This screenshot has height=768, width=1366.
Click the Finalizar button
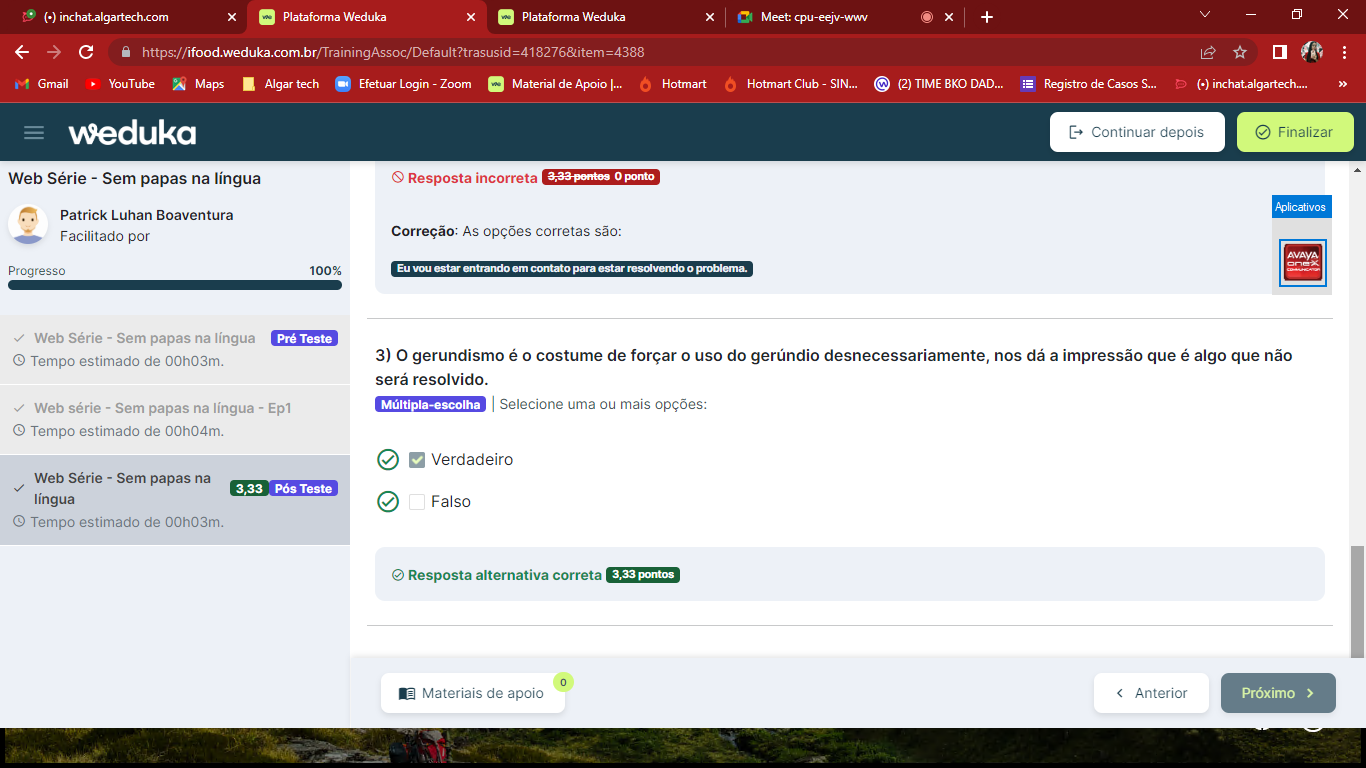pos(1294,132)
